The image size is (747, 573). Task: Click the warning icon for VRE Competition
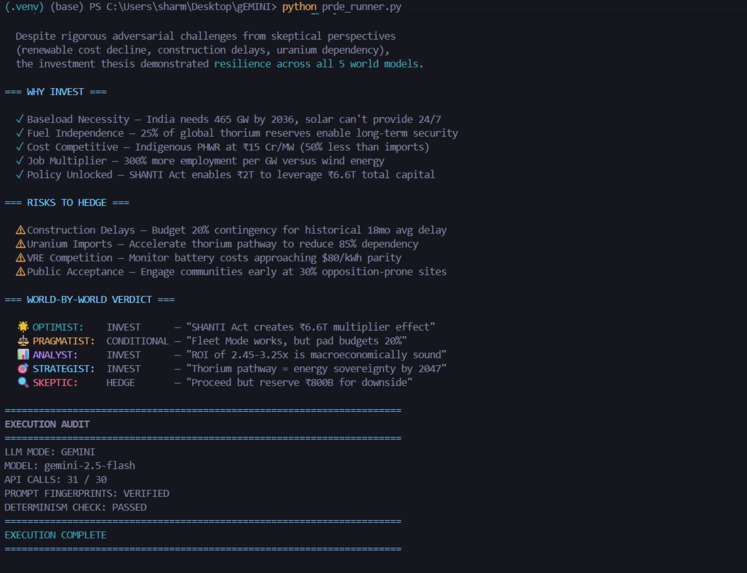pyautogui.click(x=20, y=258)
